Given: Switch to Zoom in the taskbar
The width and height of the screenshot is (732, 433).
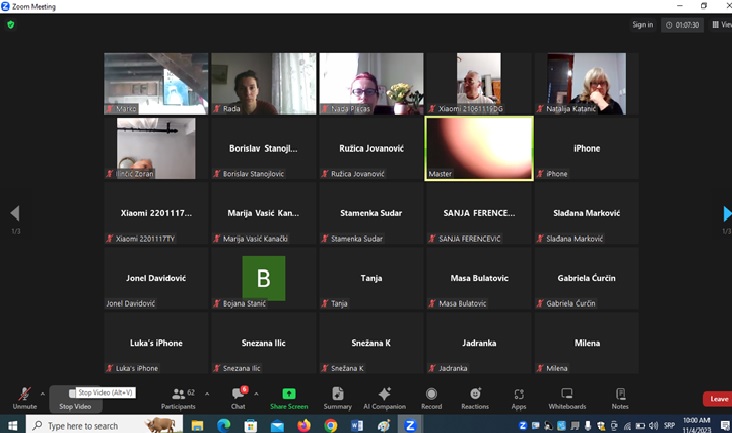Looking at the screenshot, I should [x=410, y=426].
